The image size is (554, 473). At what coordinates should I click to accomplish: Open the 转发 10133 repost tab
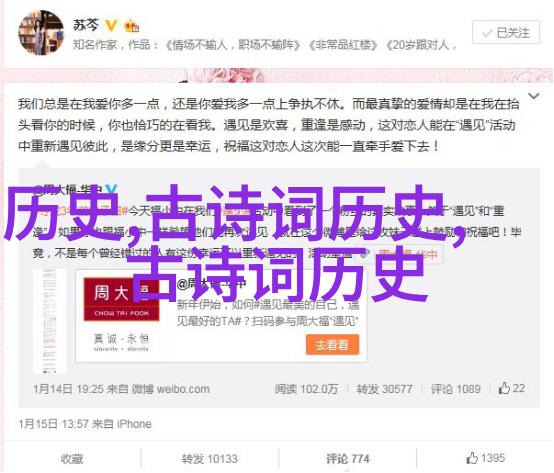tap(210, 459)
